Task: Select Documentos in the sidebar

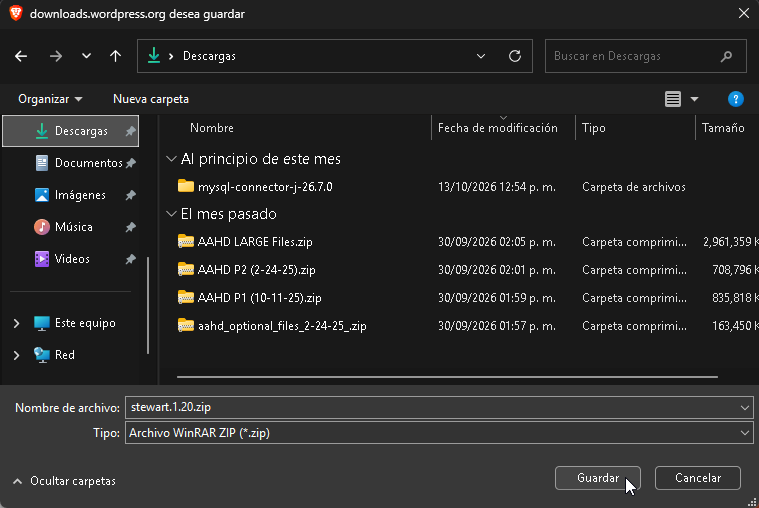Action: coord(71,163)
